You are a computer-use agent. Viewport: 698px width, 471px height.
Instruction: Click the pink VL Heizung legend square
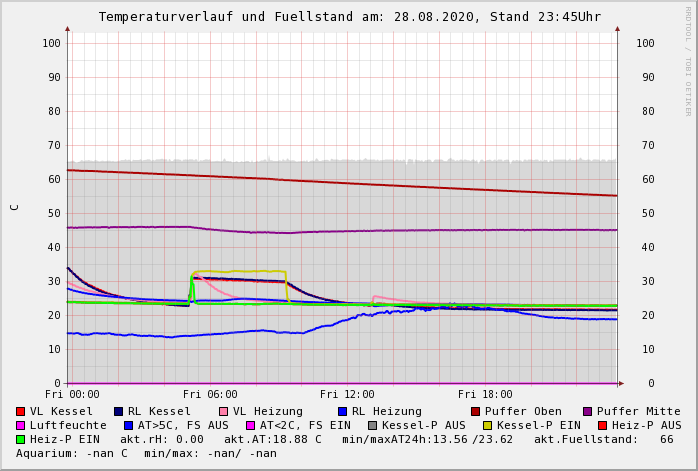(x=223, y=411)
